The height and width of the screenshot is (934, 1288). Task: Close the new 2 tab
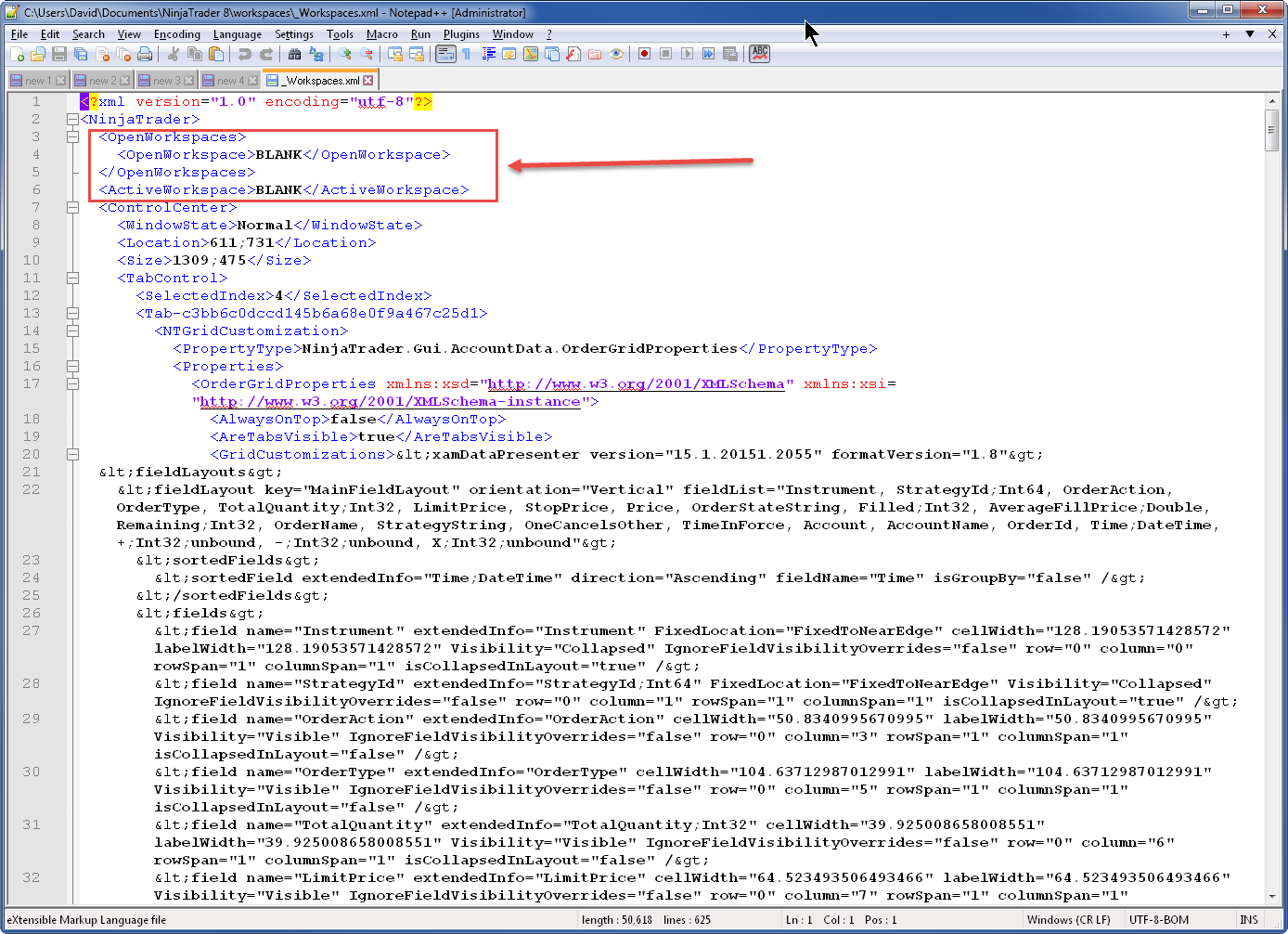123,81
